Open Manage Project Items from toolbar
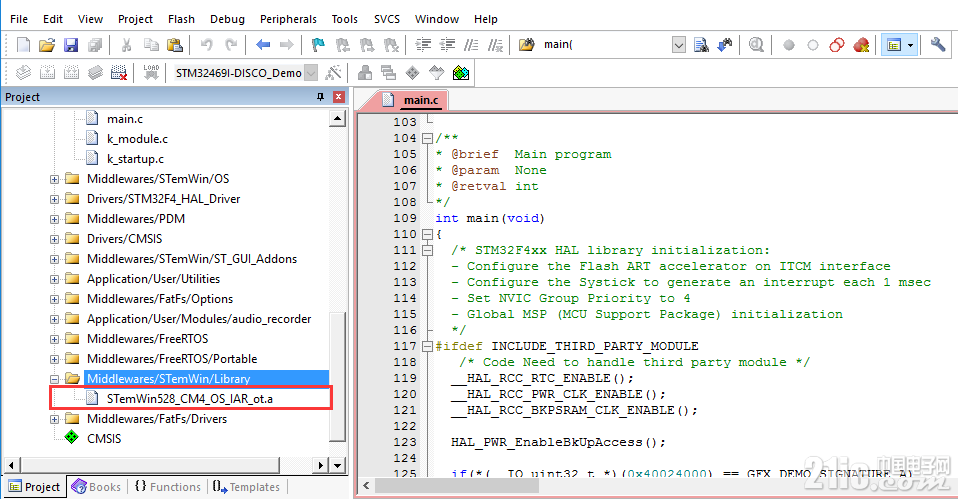The image size is (958, 499). 365,73
